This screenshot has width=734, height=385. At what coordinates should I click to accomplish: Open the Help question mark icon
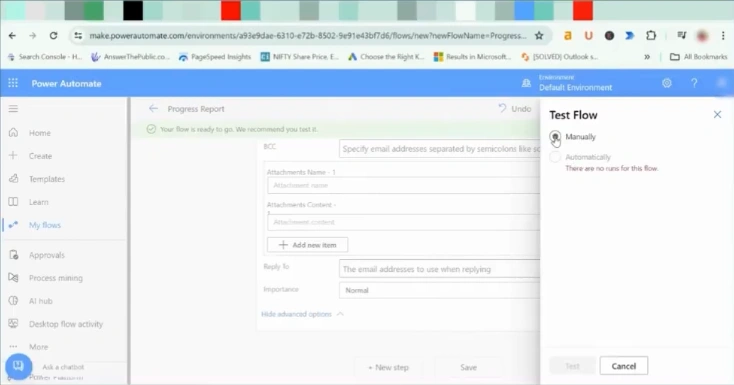[x=694, y=83]
